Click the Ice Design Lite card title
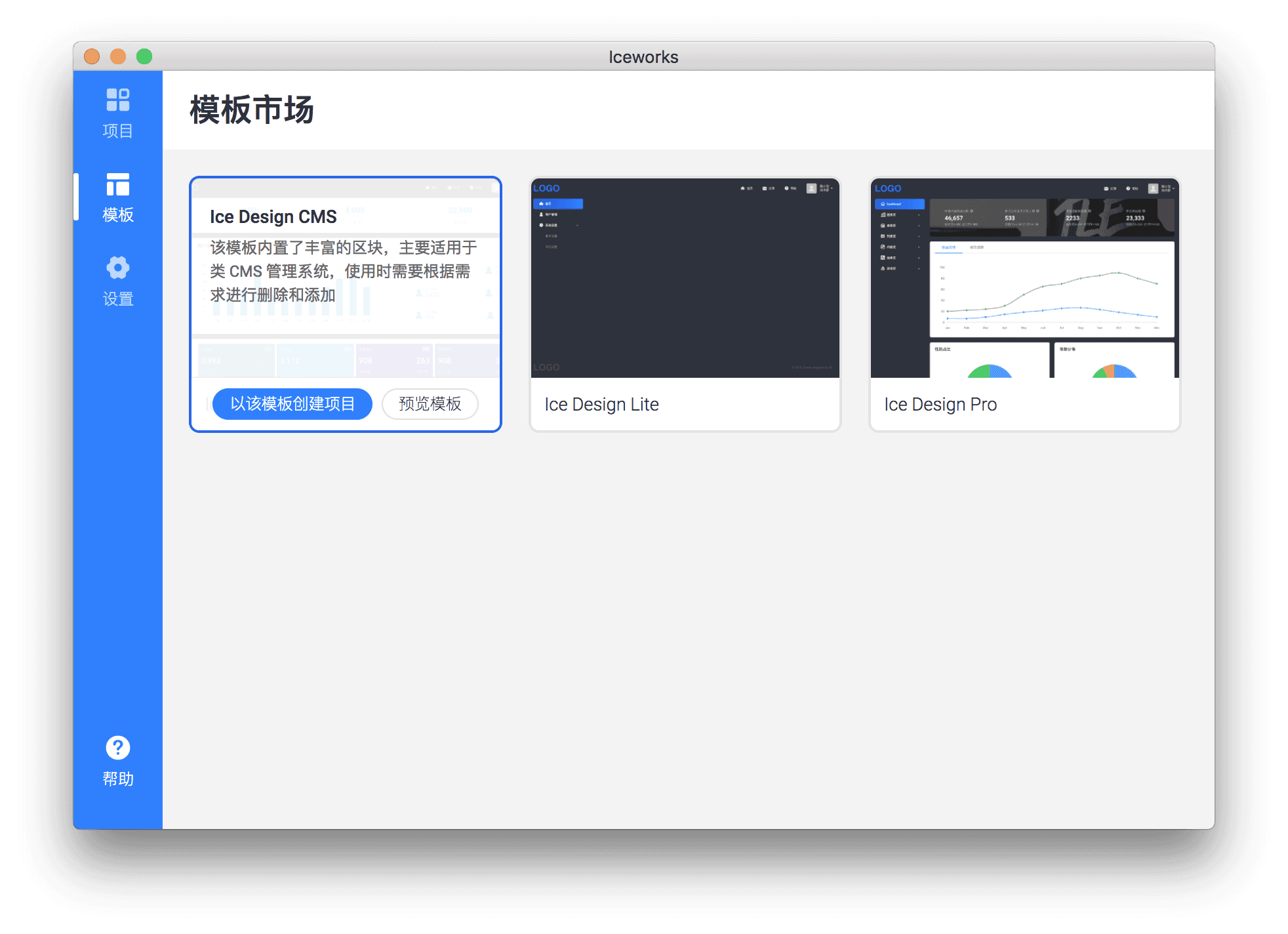Viewport: 1288px width, 934px height. tap(601, 404)
